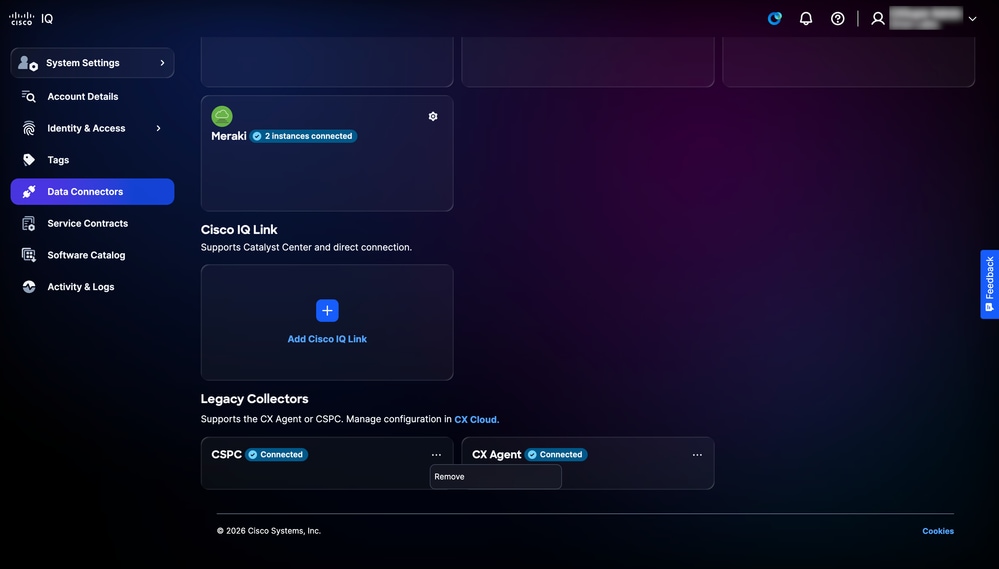
Task: Click the CSPC card title
Action: [226, 454]
